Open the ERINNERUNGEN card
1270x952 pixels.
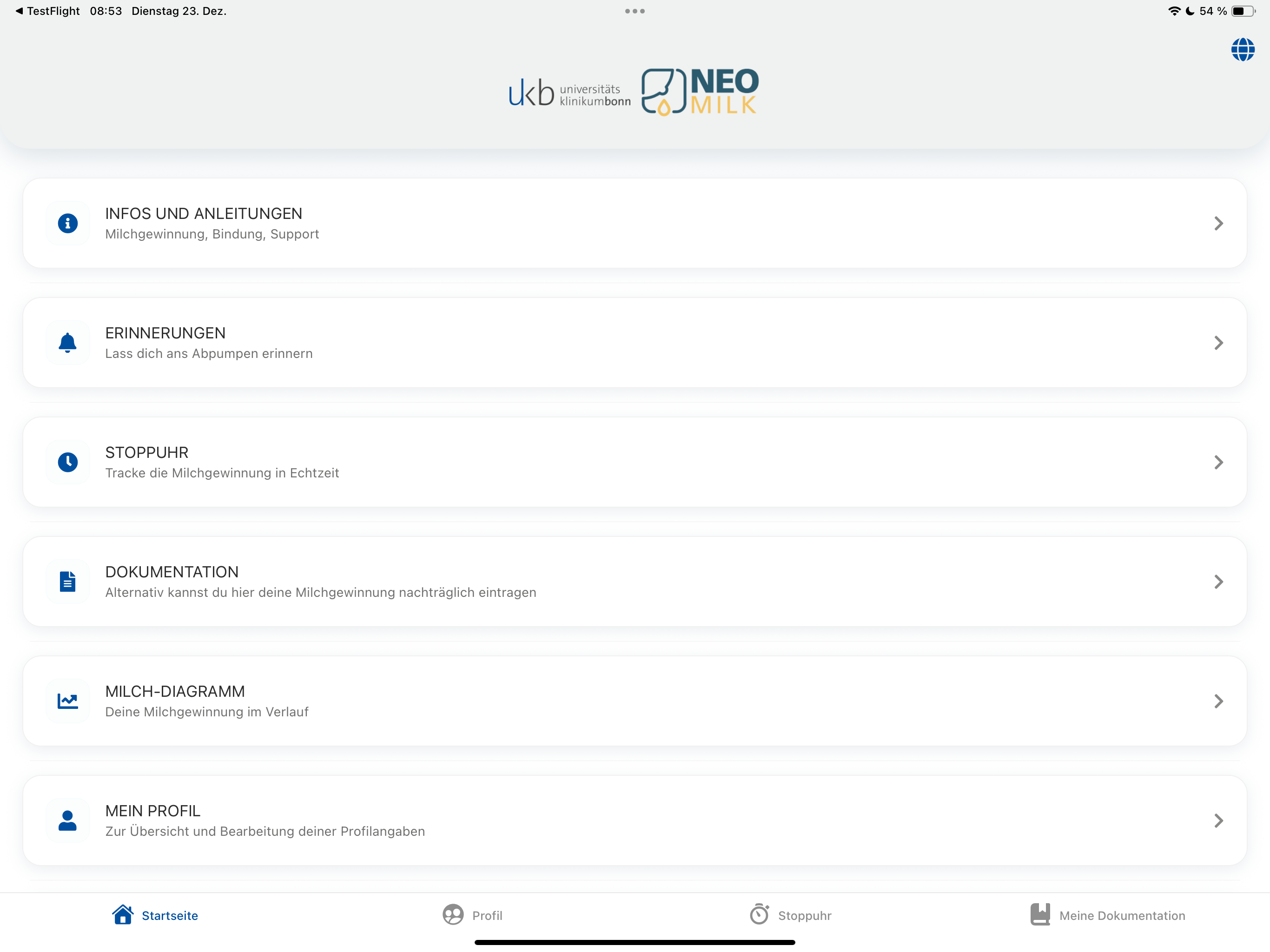tap(635, 343)
